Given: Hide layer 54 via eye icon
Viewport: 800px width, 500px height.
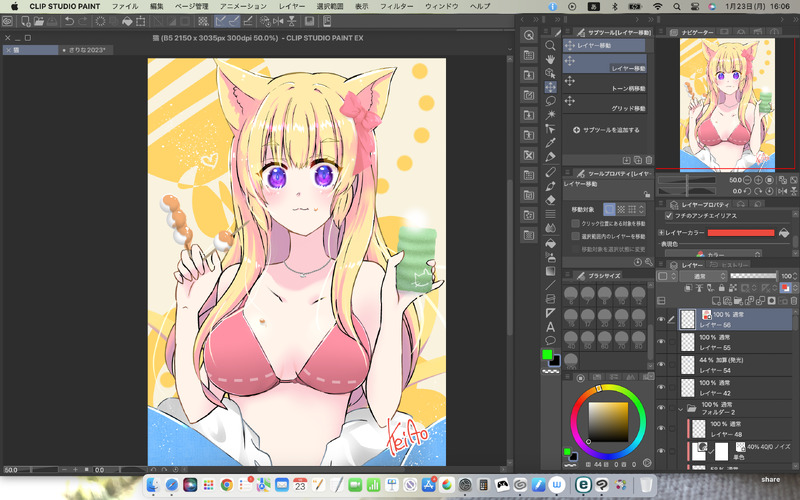Looking at the screenshot, I should pos(661,365).
